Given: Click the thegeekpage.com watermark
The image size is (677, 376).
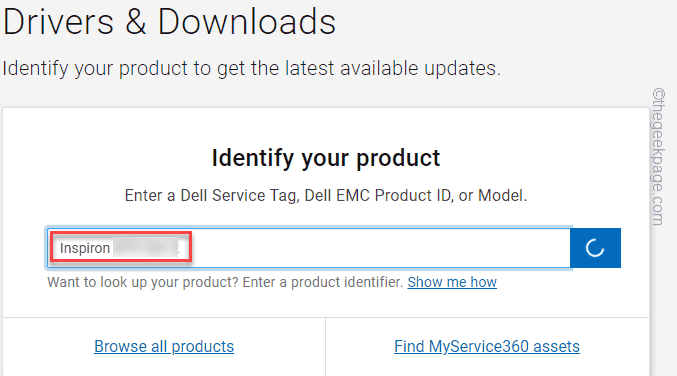Looking at the screenshot, I should [658, 156].
